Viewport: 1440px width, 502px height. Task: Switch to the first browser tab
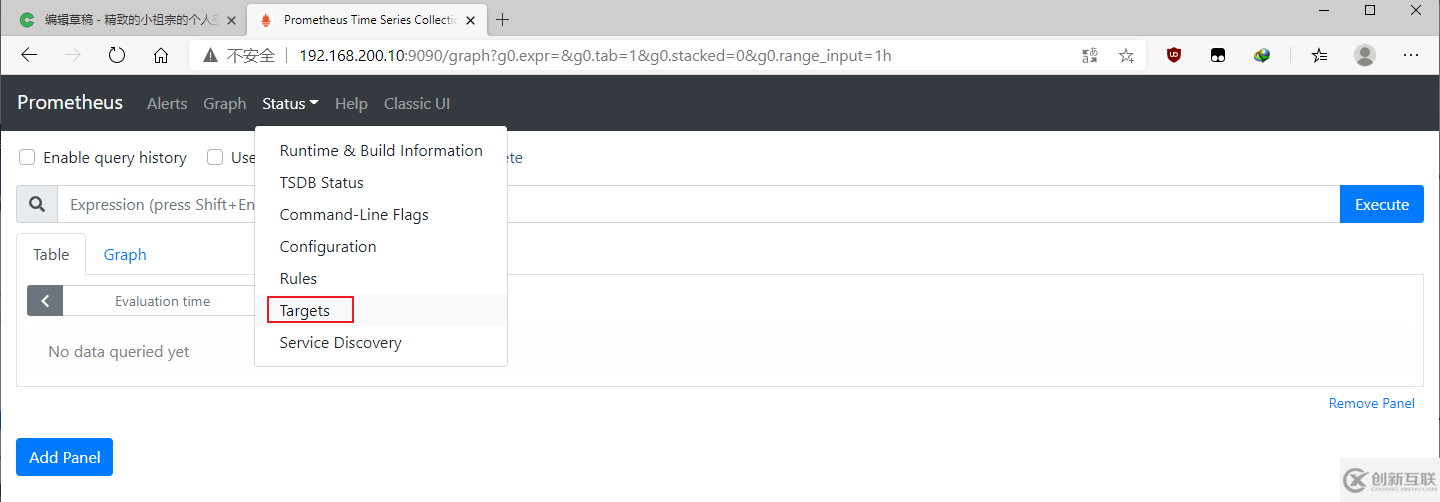[125, 20]
